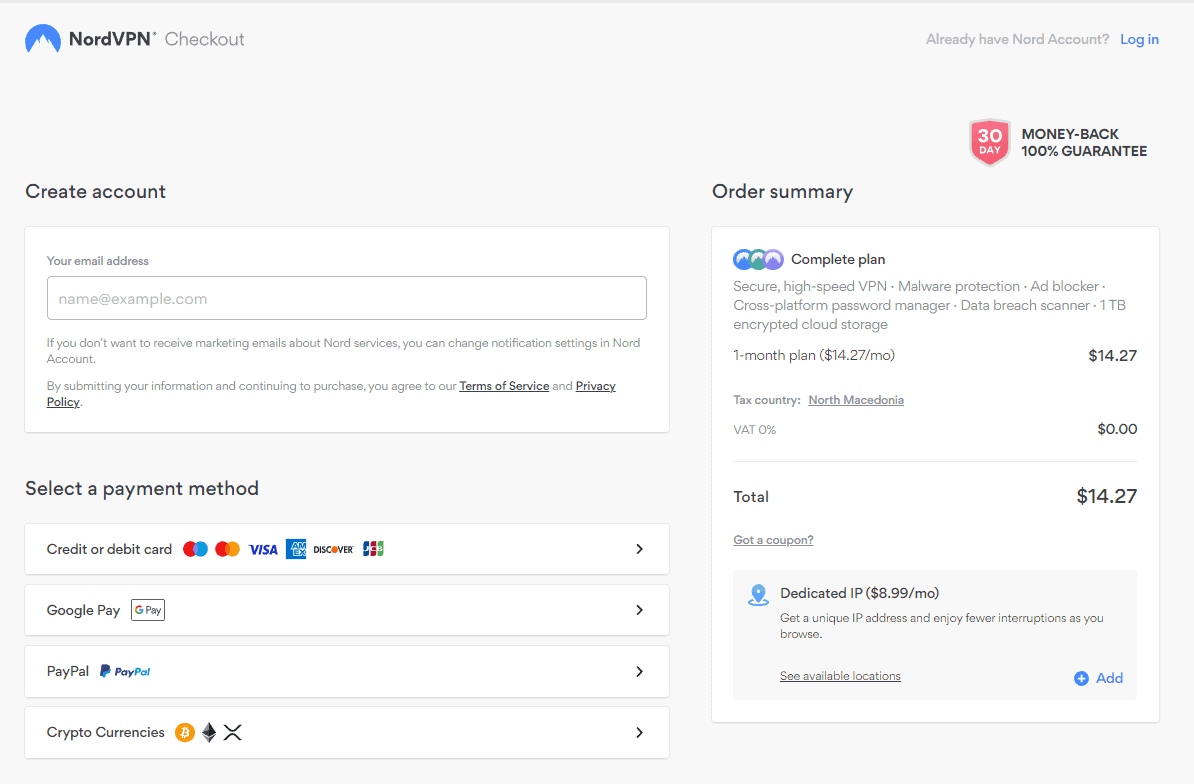The width and height of the screenshot is (1194, 784).
Task: Open the Terms of Service link
Action: click(x=504, y=386)
